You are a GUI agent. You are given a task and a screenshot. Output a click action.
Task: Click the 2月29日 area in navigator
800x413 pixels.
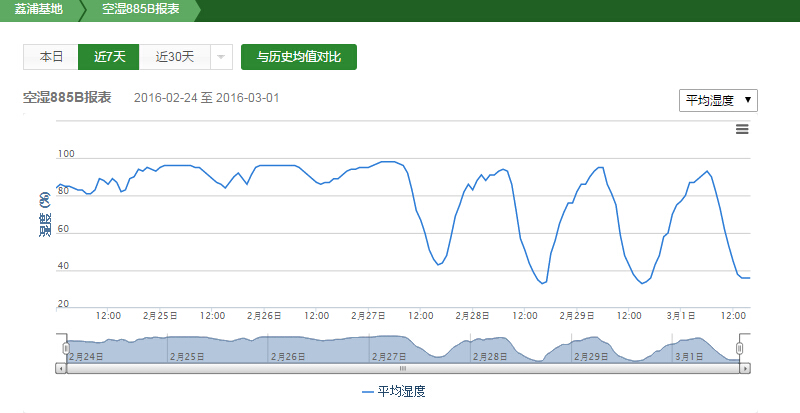[x=590, y=355]
